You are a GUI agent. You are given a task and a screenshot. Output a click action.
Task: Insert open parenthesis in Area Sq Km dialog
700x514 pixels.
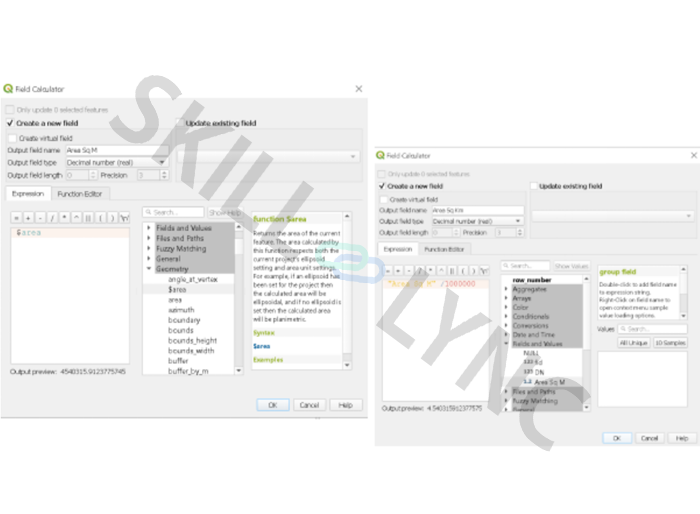462,271
